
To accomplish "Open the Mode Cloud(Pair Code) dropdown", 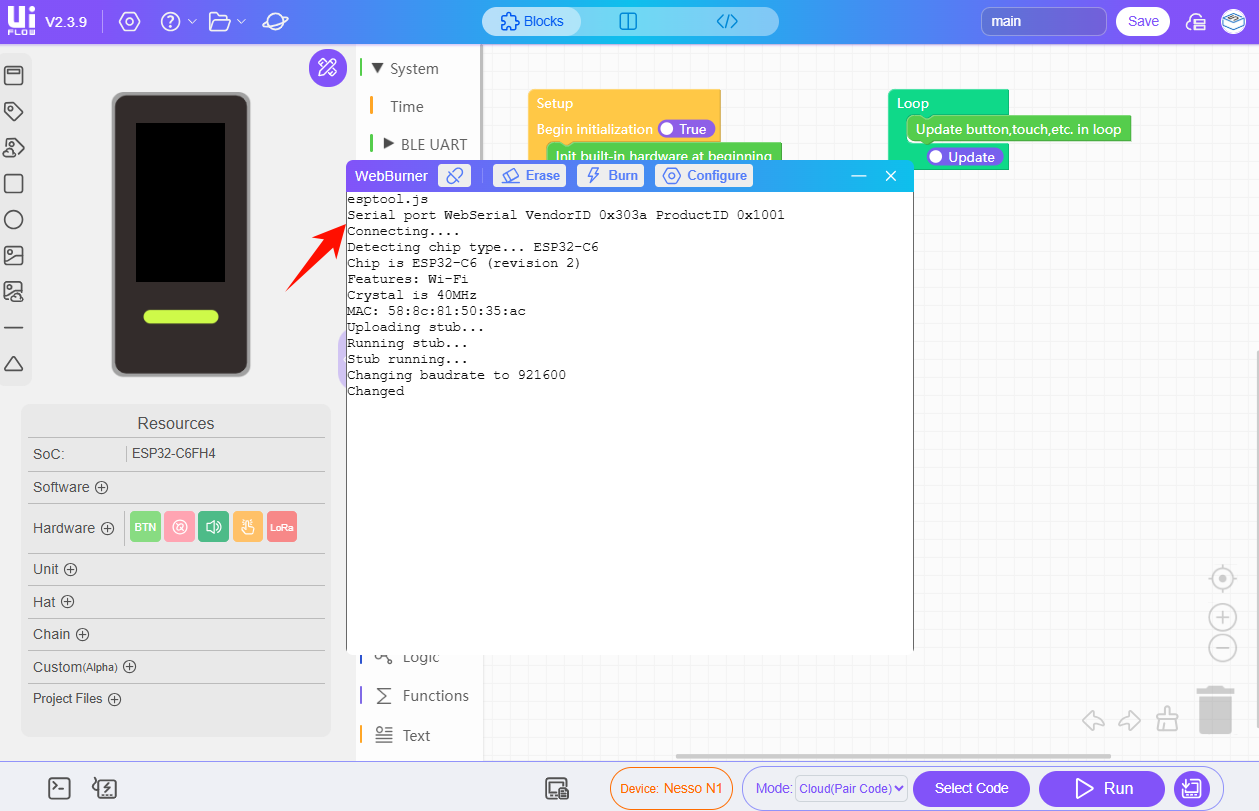I will pos(851,788).
